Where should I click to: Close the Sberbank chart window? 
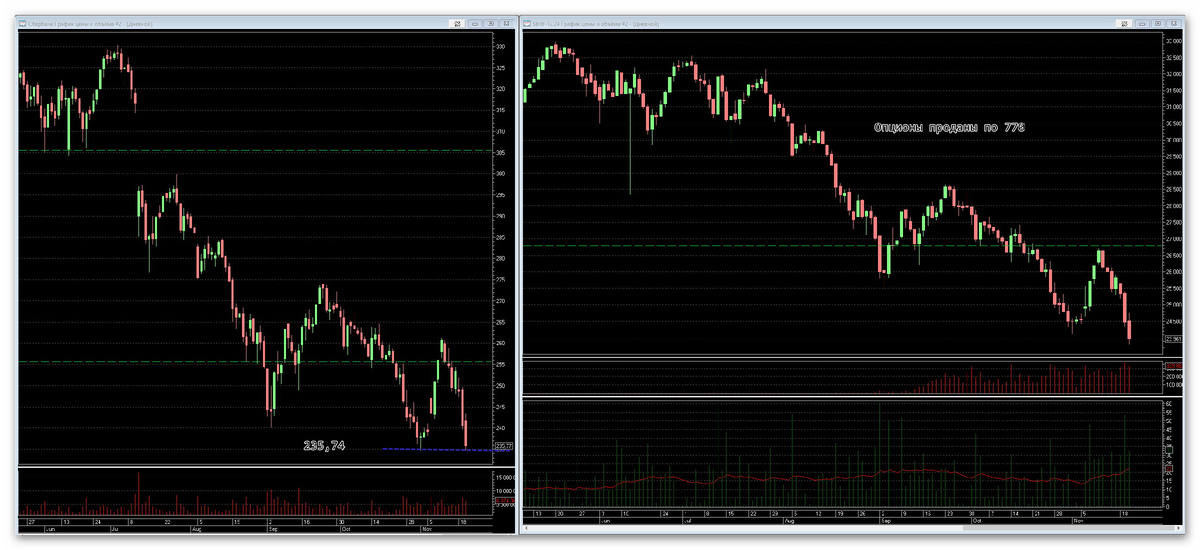(506, 24)
